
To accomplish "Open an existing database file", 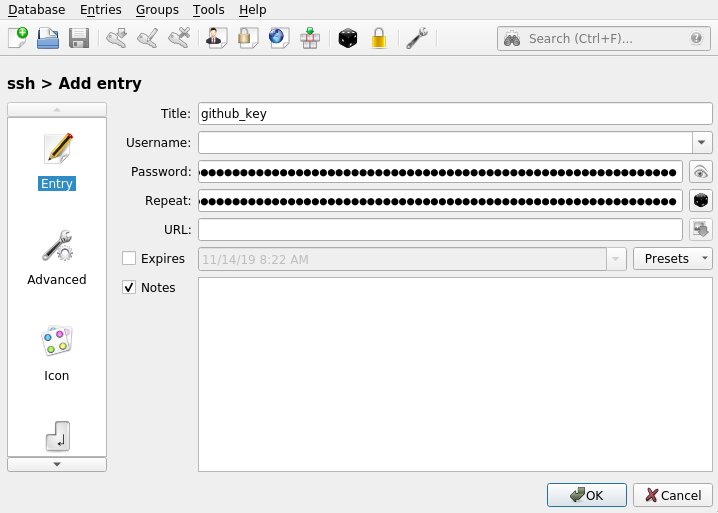I will (48, 38).
